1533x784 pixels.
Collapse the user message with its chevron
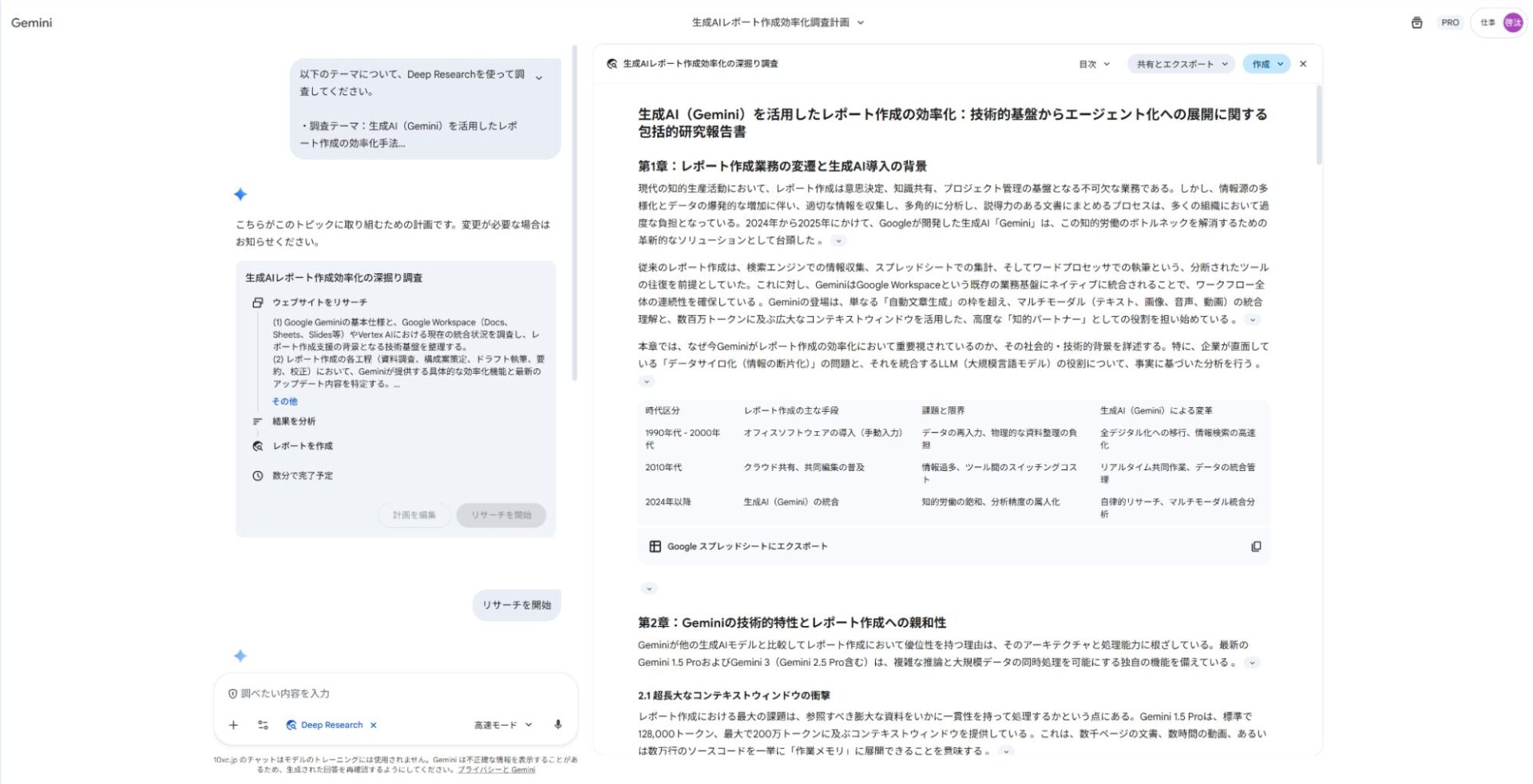point(539,76)
